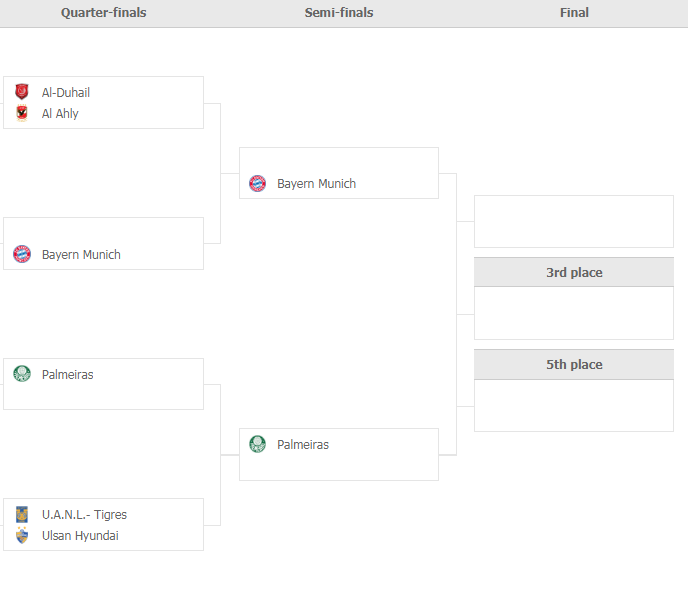Click Bayern Munich crest in semi-finals
Screen dimensions: 688x608
point(257,183)
